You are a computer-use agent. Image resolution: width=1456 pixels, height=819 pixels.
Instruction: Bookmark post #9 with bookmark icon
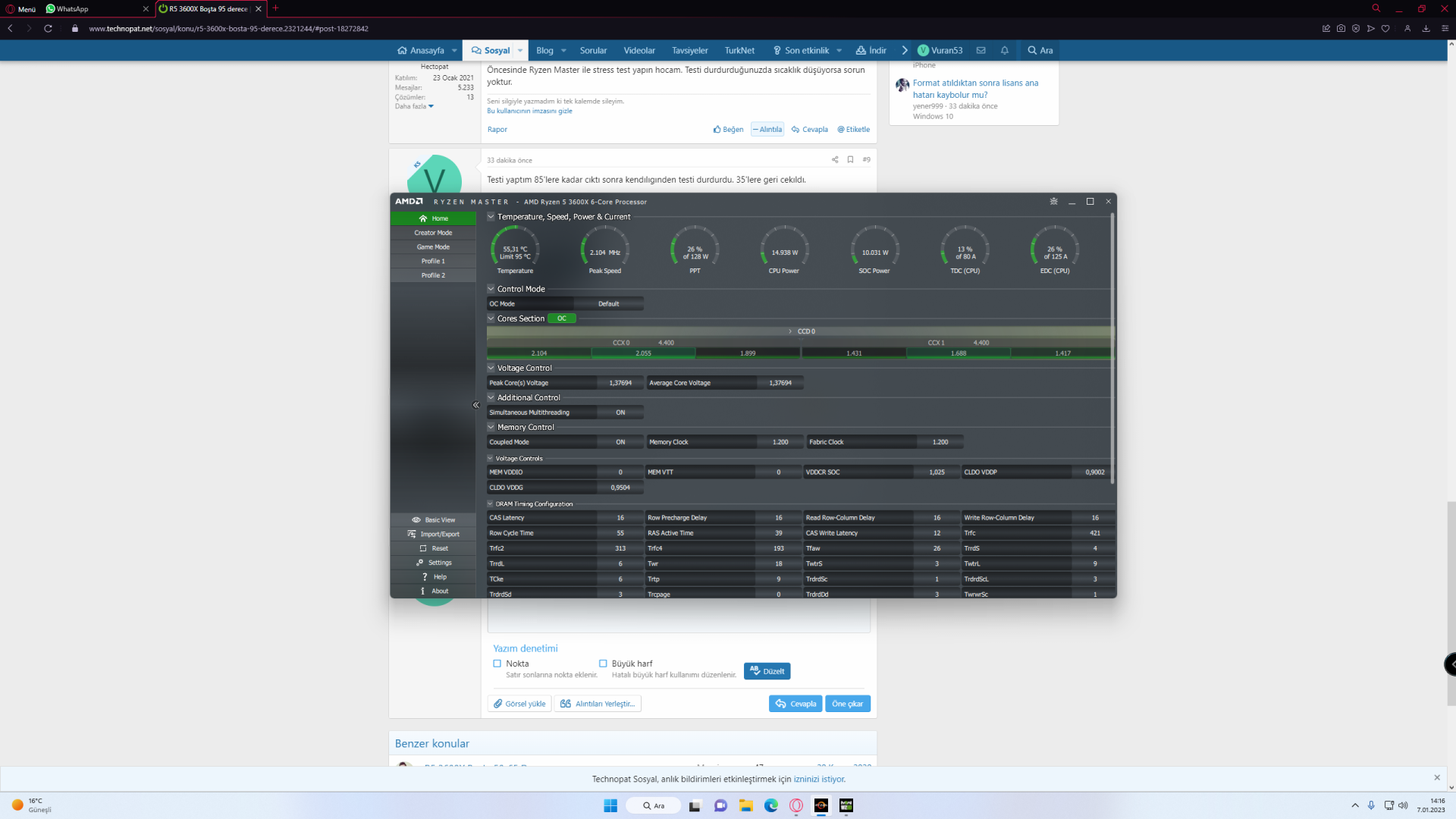[x=850, y=160]
